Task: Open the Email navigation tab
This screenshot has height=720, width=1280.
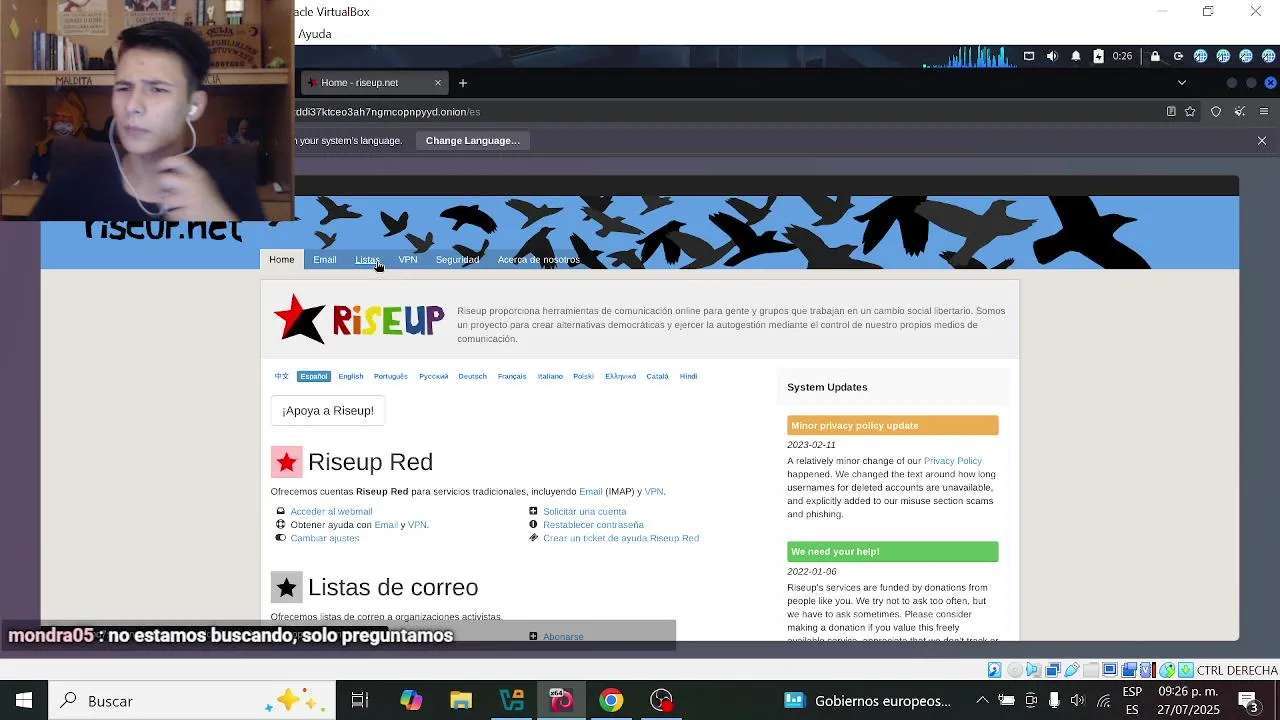Action: coord(325,260)
